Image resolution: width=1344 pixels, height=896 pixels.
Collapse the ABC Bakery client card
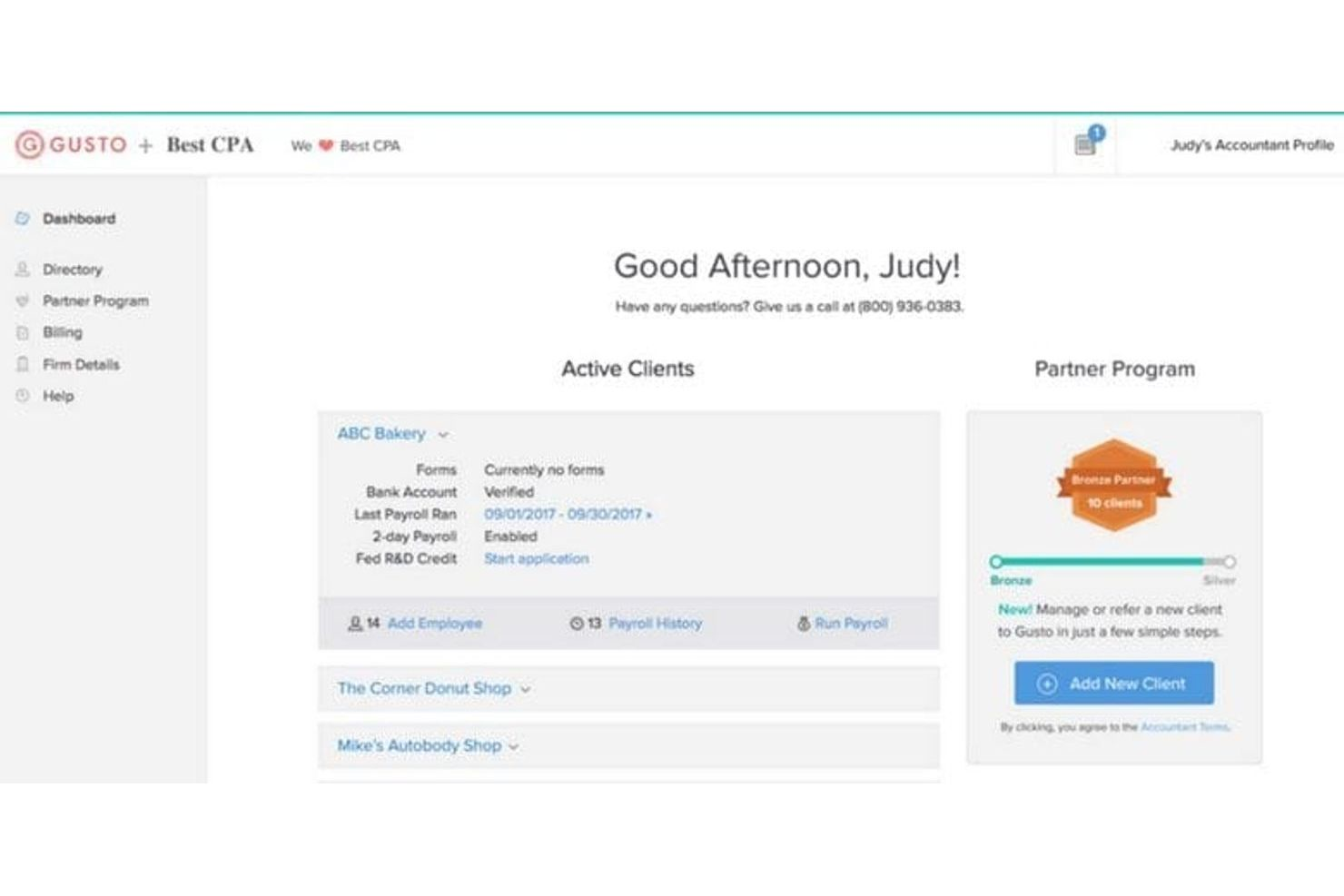pyautogui.click(x=443, y=434)
